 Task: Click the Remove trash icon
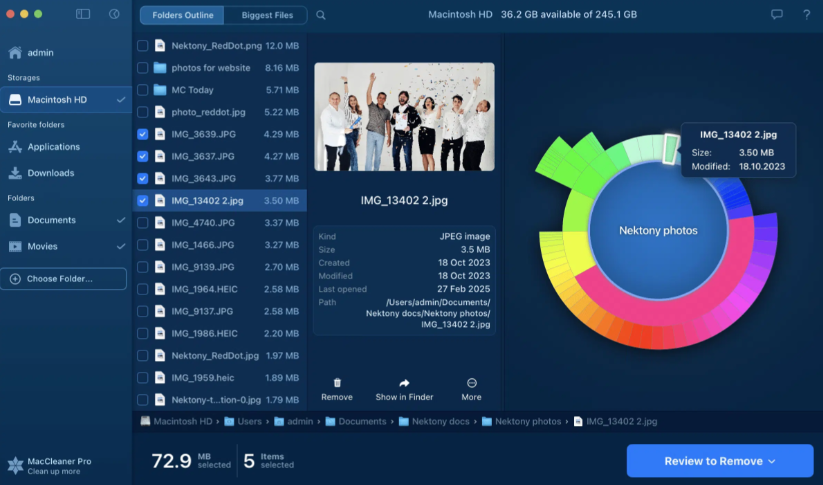(x=337, y=383)
